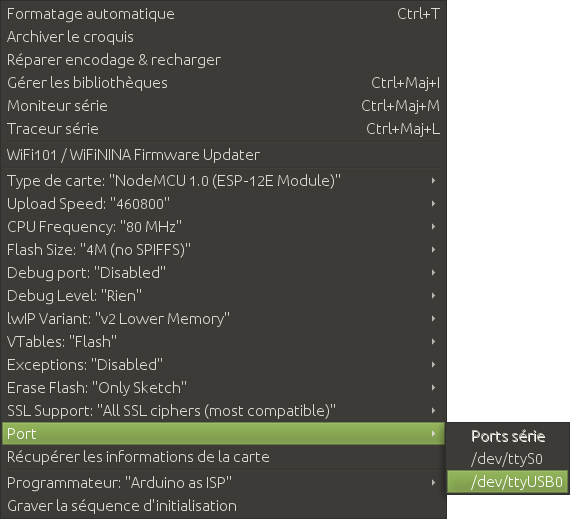The width and height of the screenshot is (570, 519).
Task: Select serial port /dev/ttyUSB0
Action: [x=507, y=482]
